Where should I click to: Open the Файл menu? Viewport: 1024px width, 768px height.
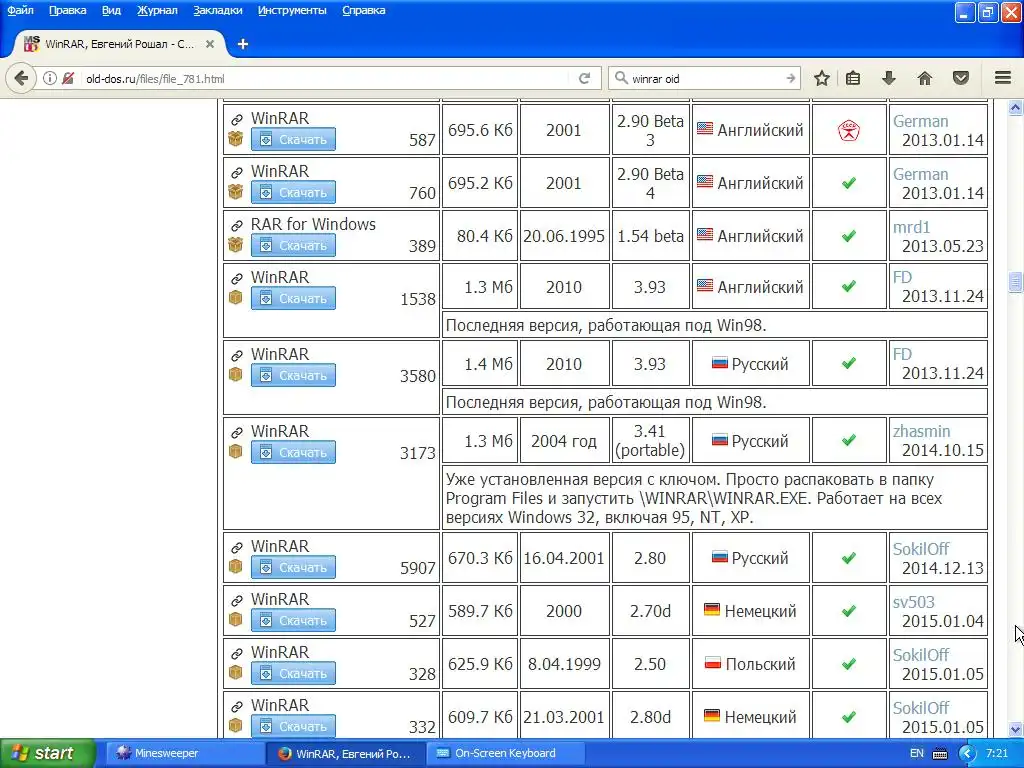coord(20,10)
